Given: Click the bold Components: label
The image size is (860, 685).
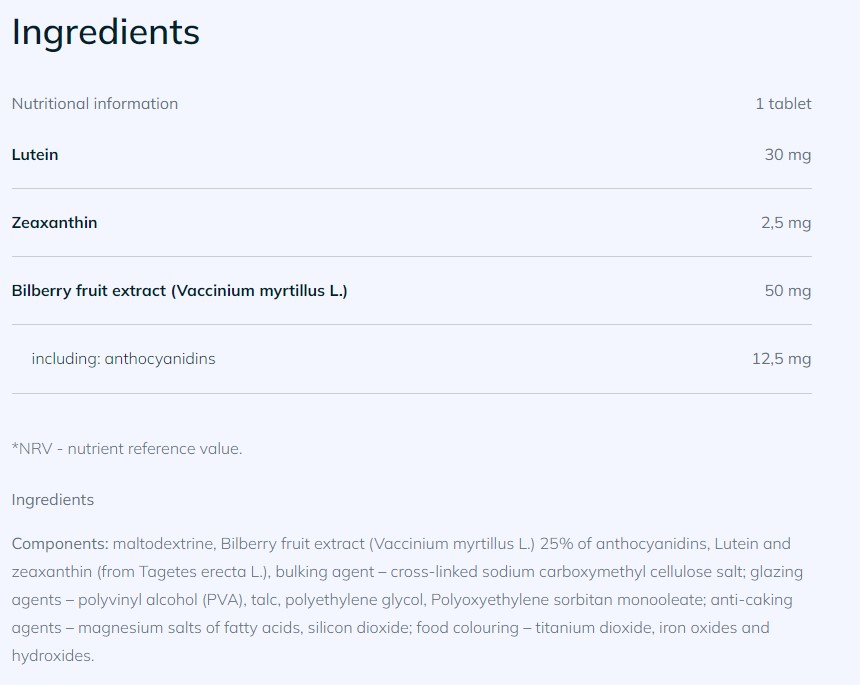Looking at the screenshot, I should pos(60,544).
